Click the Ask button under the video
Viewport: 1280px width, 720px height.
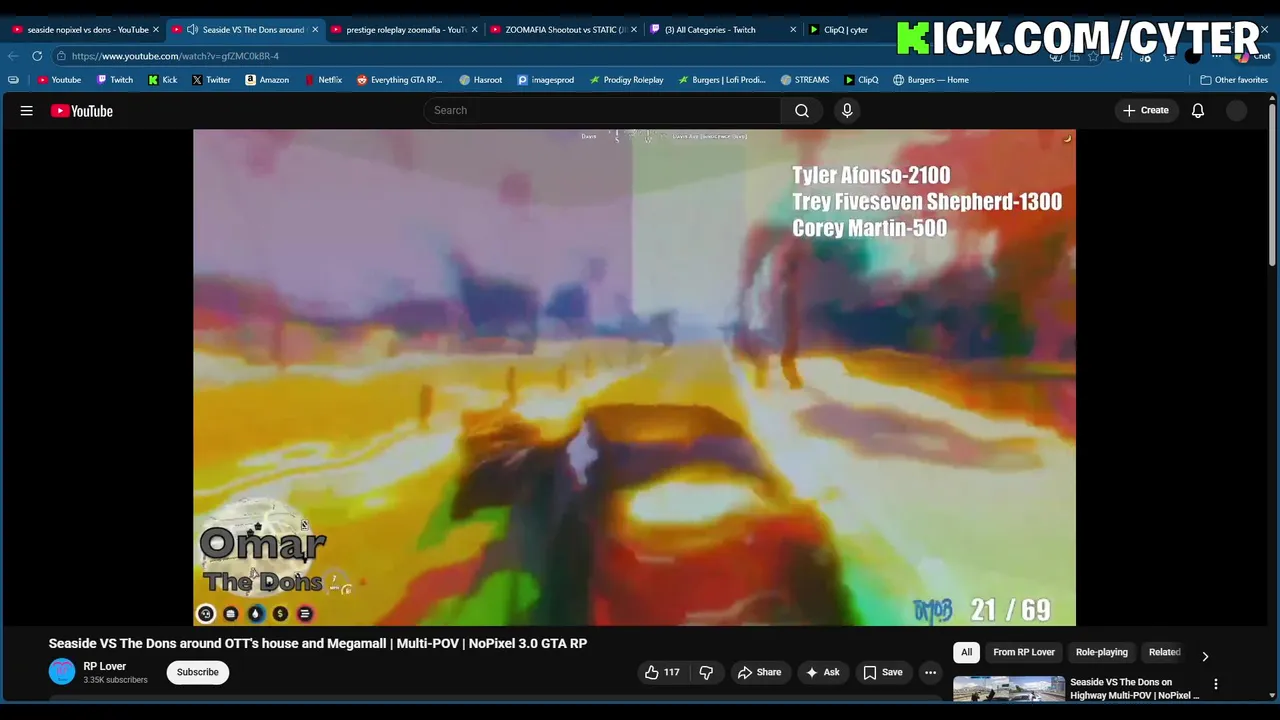tap(822, 672)
